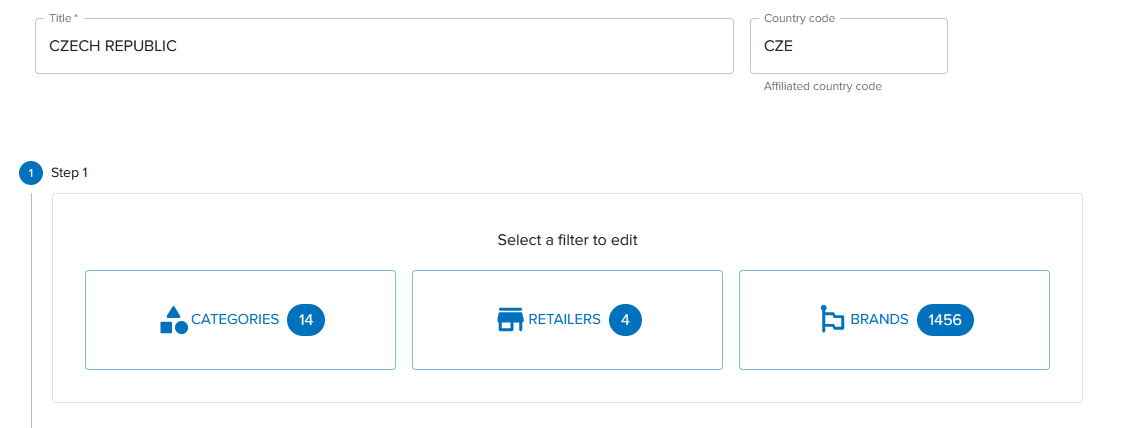Screen dimensions: 1141x428
Task: Click the BRANDS text label
Action: click(x=879, y=320)
